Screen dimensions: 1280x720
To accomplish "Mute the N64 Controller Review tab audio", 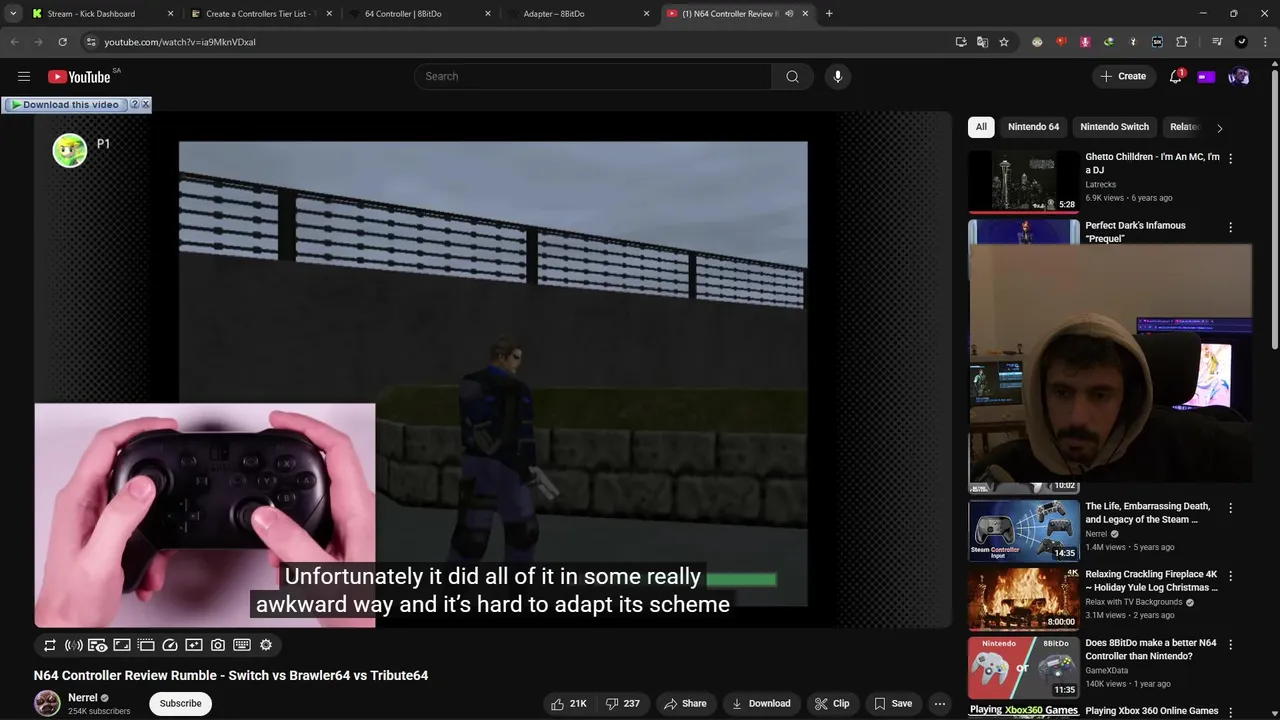I will point(789,14).
